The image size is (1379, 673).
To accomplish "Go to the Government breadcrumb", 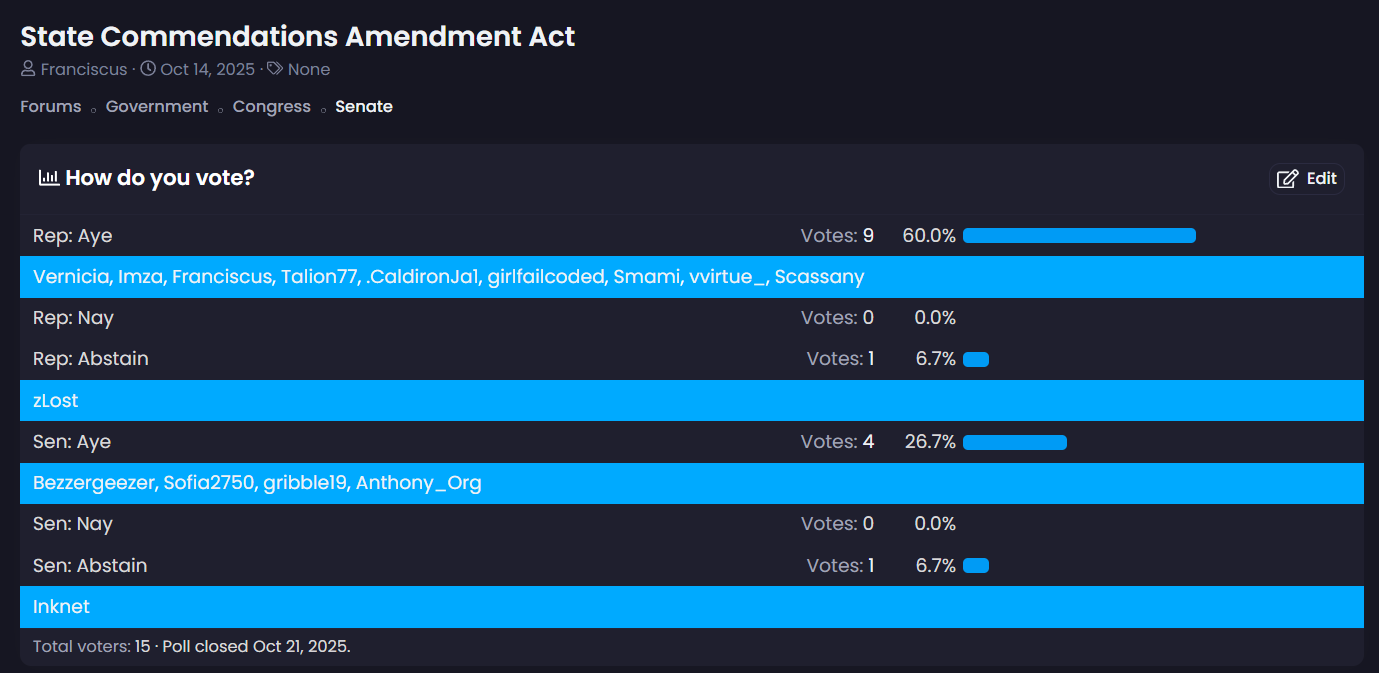I will coord(157,107).
